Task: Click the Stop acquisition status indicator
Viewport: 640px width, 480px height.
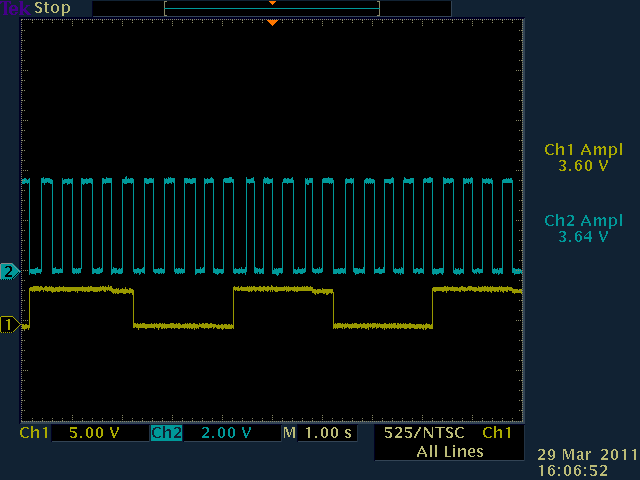Action: pos(53,8)
